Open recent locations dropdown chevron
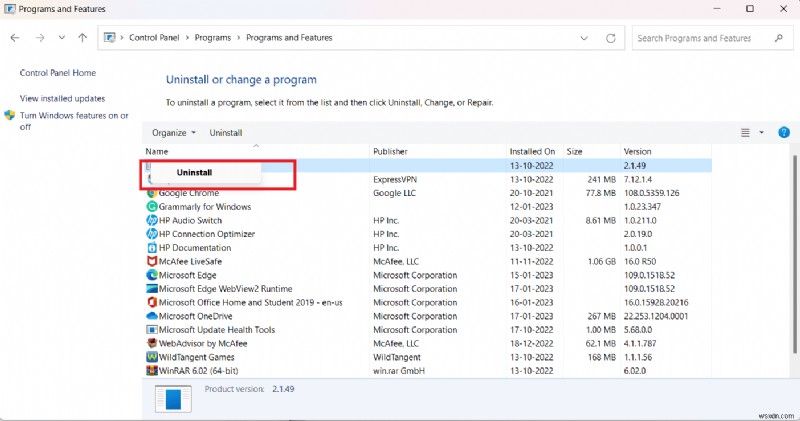This screenshot has width=800, height=421. tap(62, 38)
